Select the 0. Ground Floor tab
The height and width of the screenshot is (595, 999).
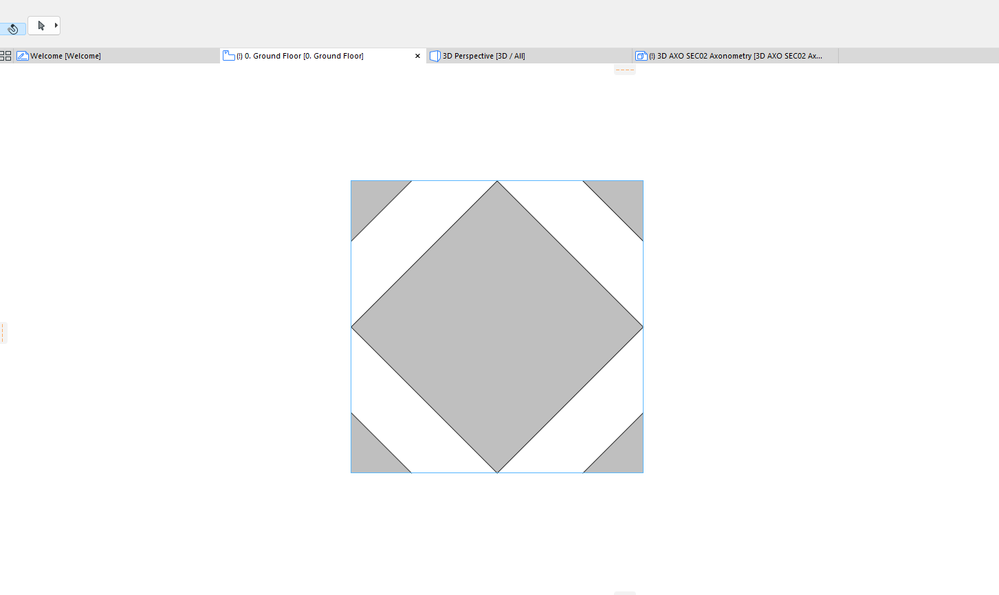[300, 56]
